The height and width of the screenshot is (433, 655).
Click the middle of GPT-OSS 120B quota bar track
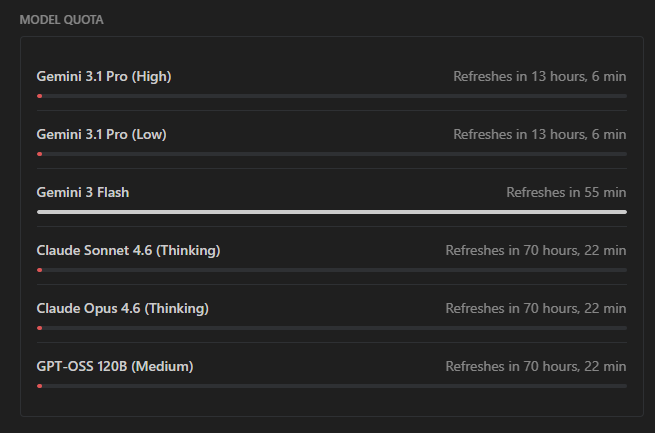coord(331,386)
